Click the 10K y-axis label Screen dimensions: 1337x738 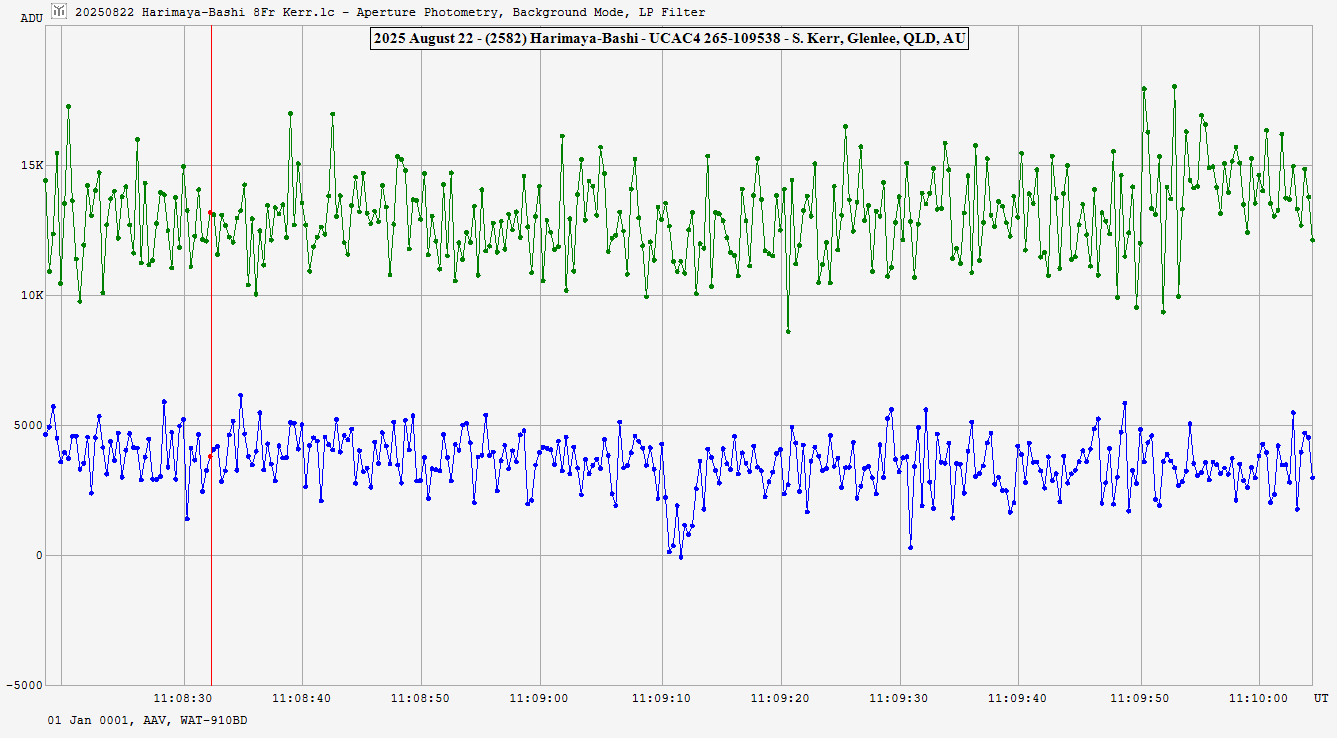pyautogui.click(x=33, y=295)
